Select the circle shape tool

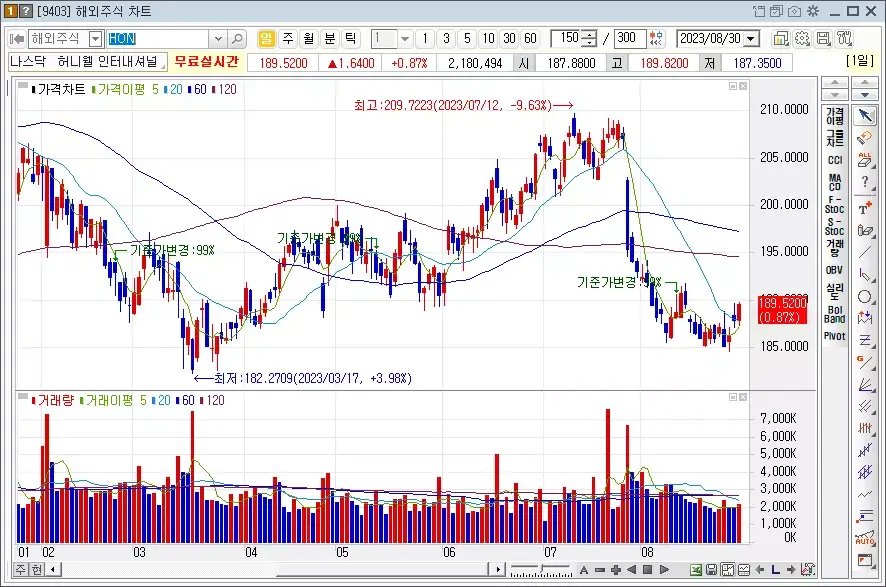(x=865, y=297)
